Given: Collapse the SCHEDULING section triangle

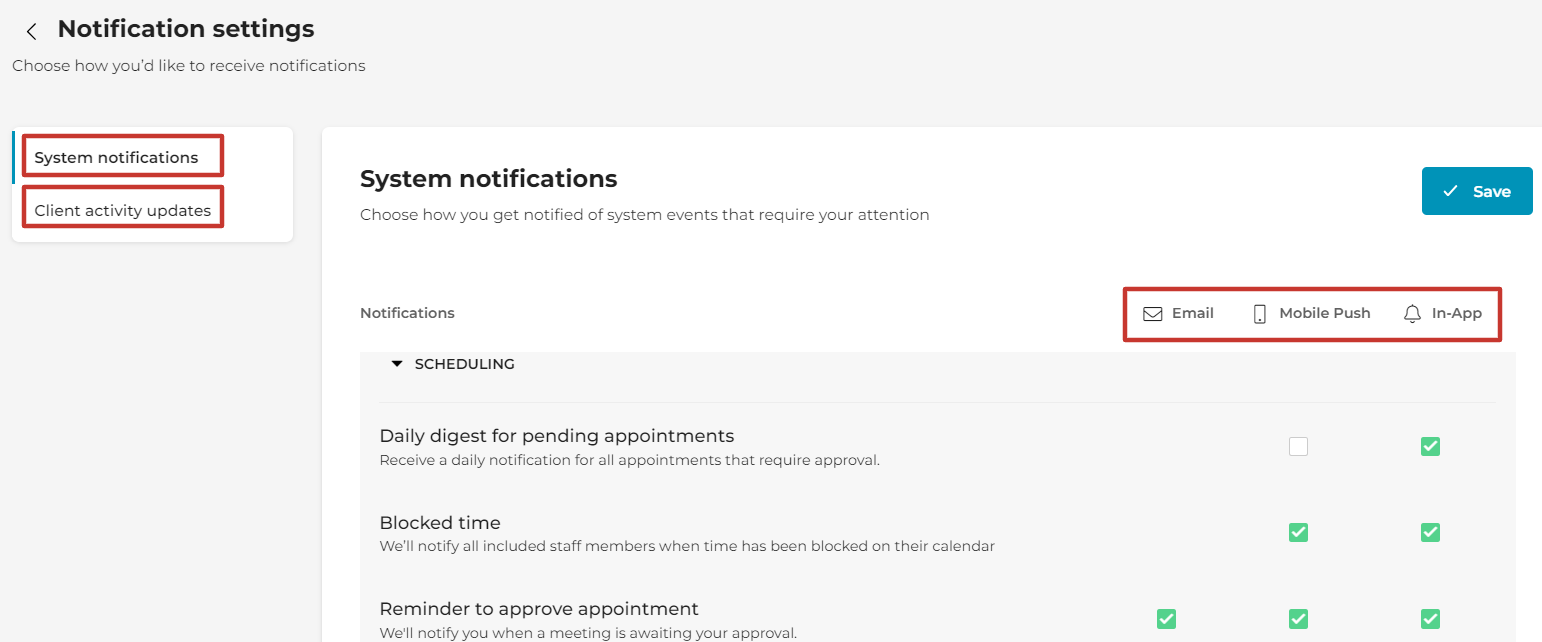Looking at the screenshot, I should (x=397, y=365).
